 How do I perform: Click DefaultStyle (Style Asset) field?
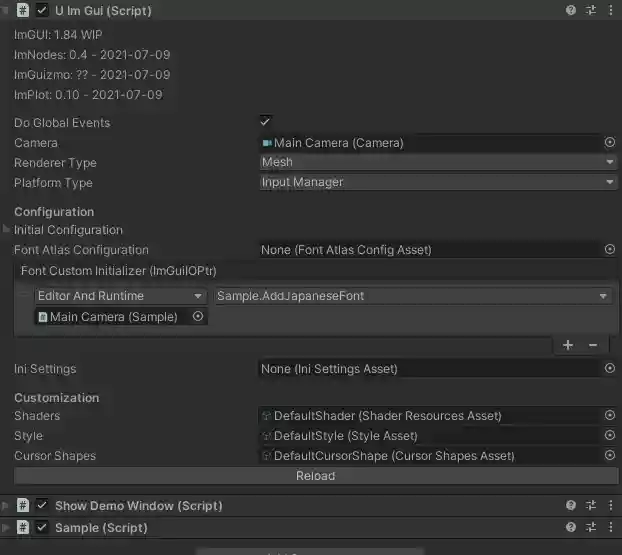431,436
